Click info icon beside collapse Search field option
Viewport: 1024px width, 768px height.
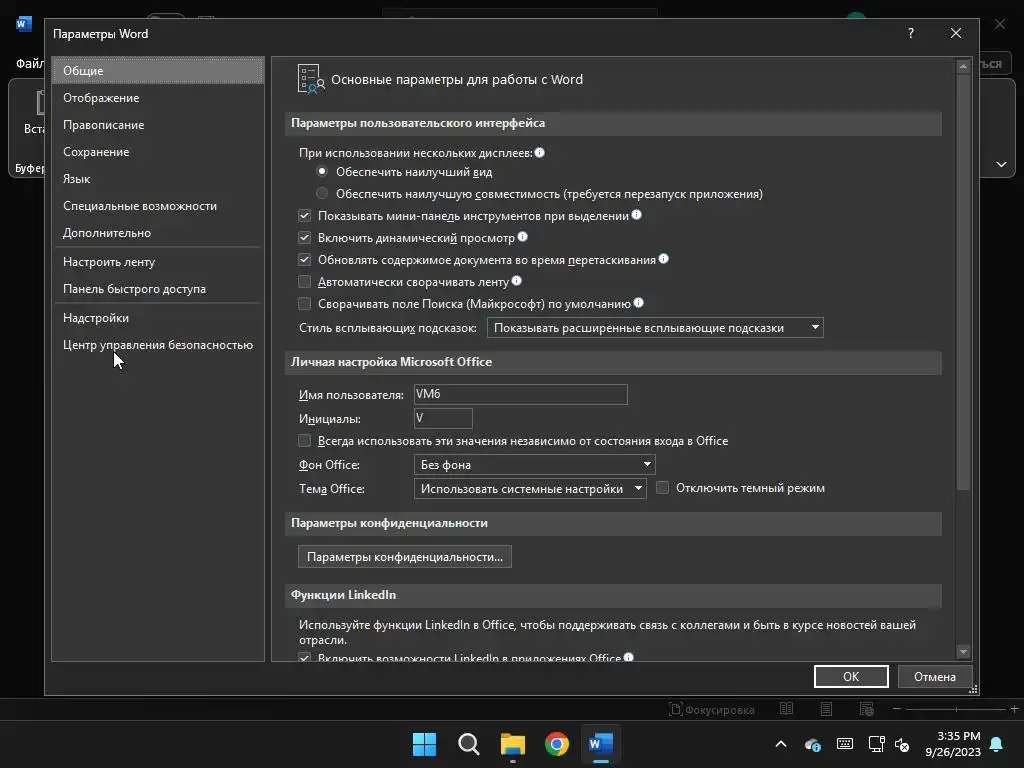click(639, 302)
